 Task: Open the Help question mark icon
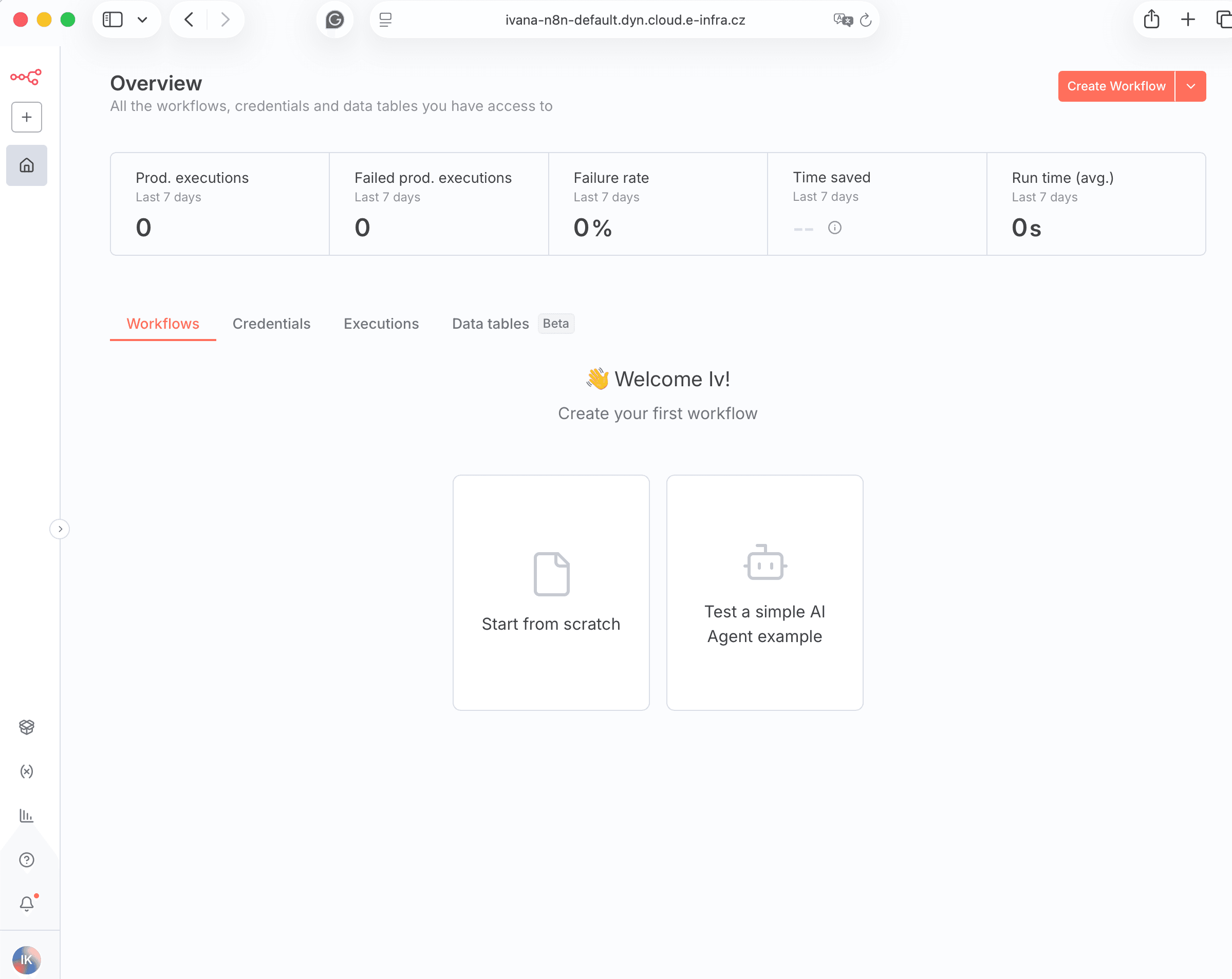click(x=26, y=860)
